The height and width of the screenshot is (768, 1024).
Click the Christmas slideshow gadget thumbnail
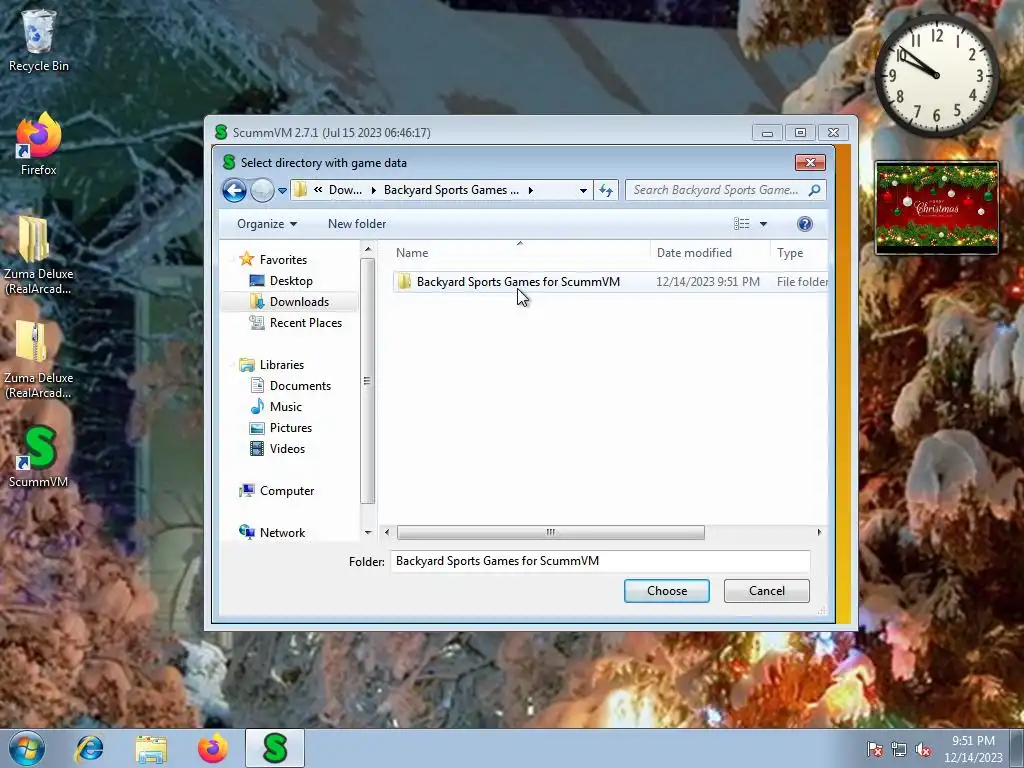(x=937, y=208)
